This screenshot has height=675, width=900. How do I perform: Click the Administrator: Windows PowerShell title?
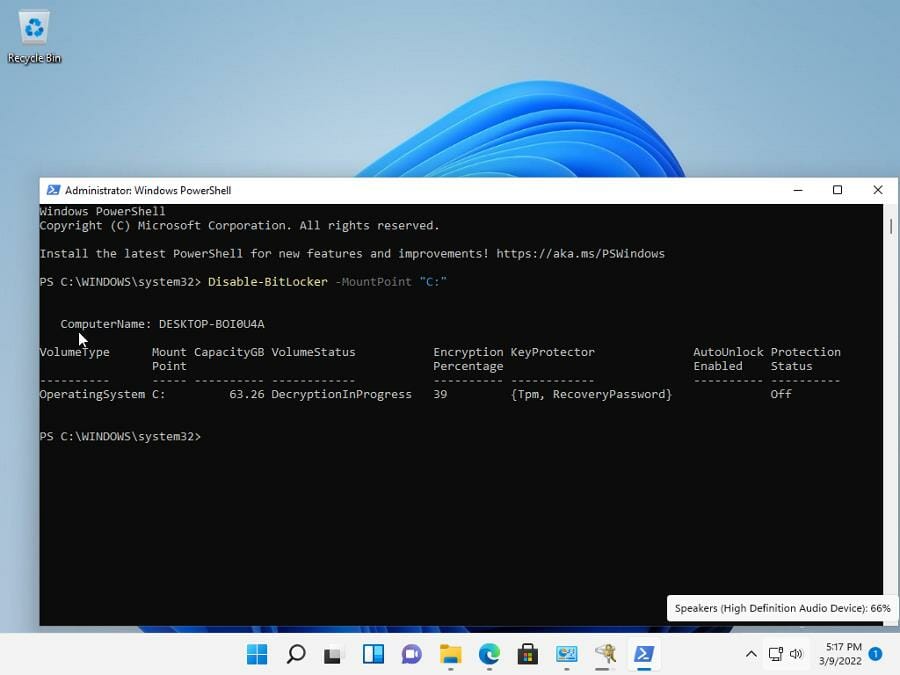pos(148,190)
